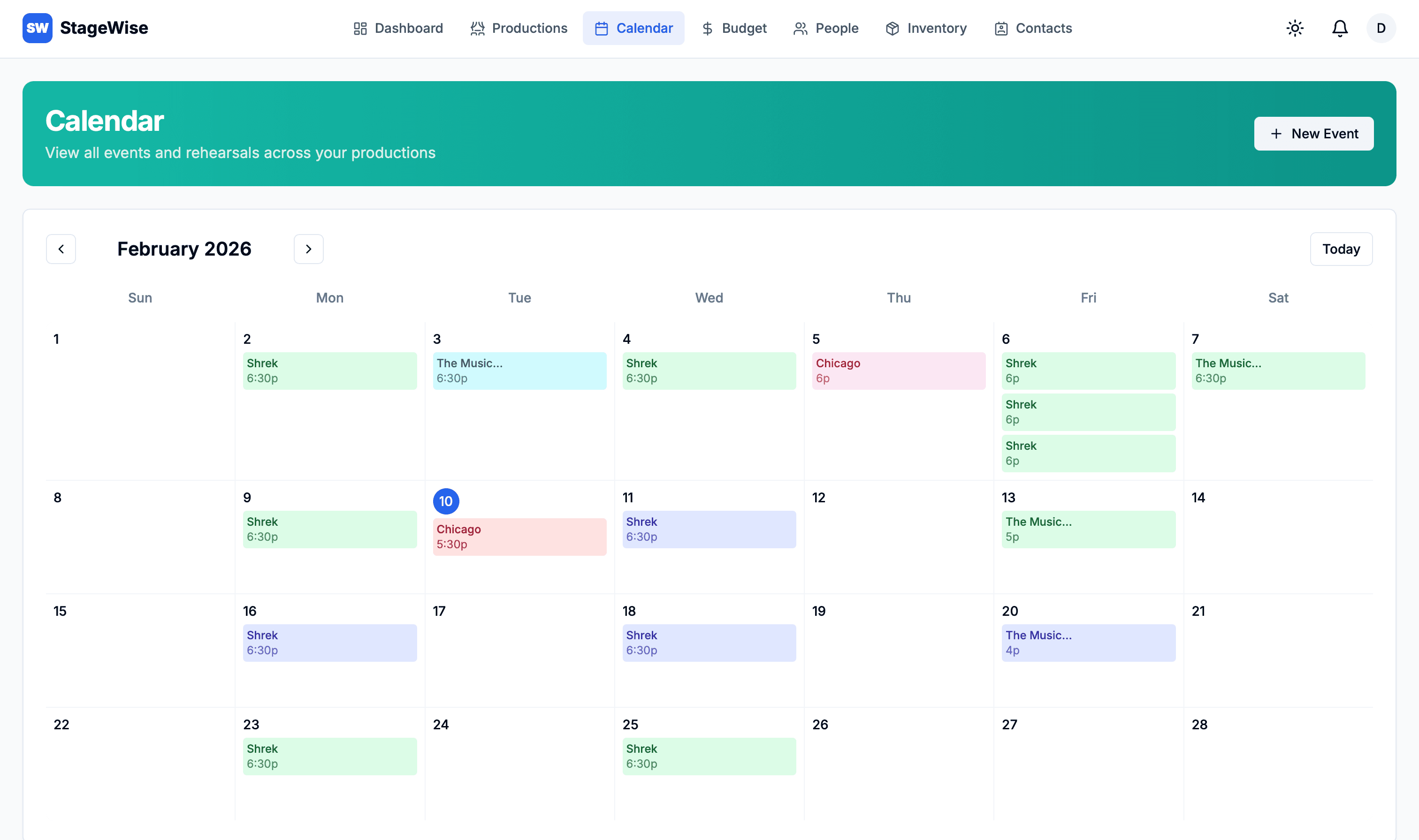Click the Budget dollar icon

tap(707, 28)
